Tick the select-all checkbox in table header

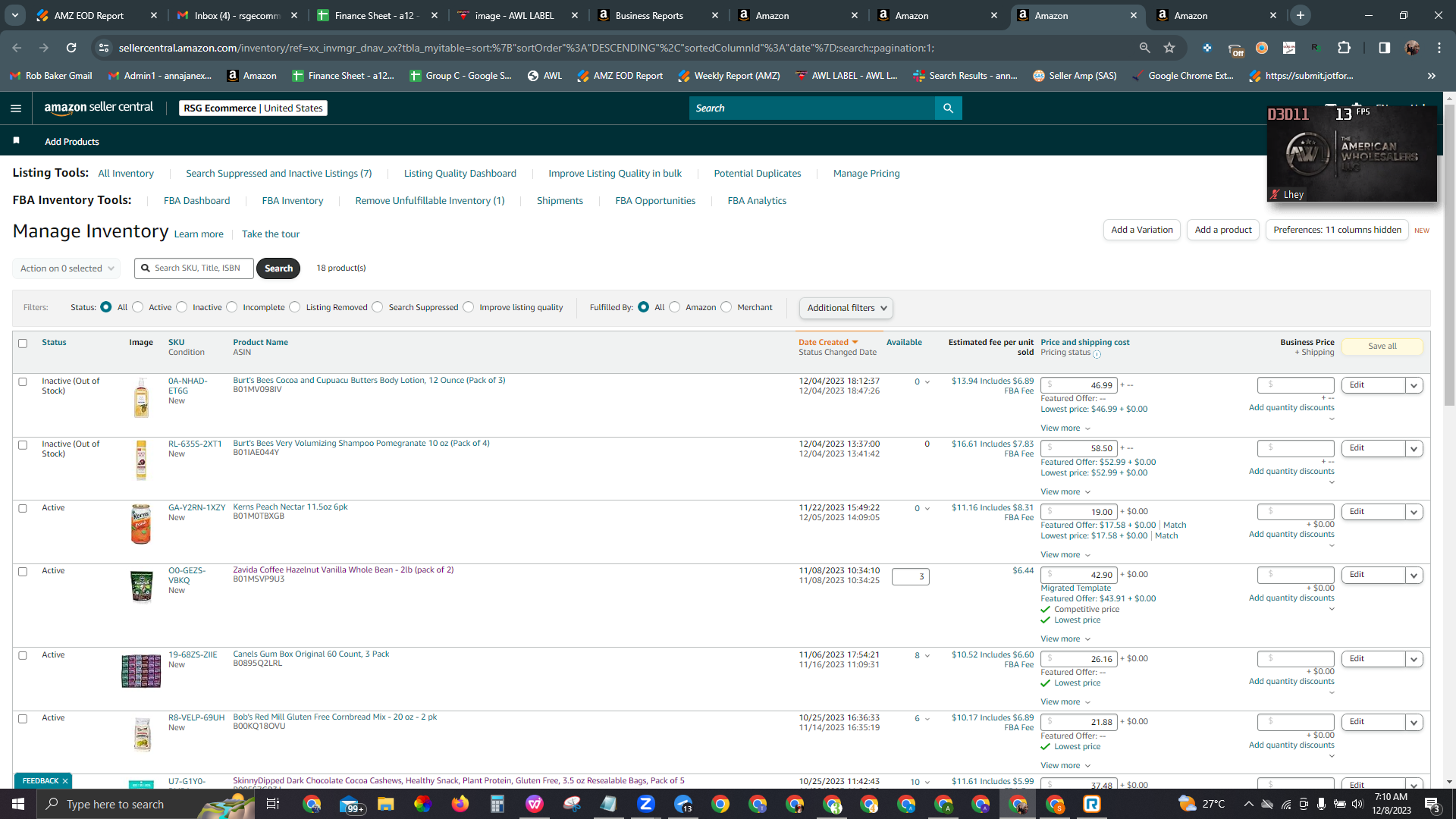tap(23, 344)
